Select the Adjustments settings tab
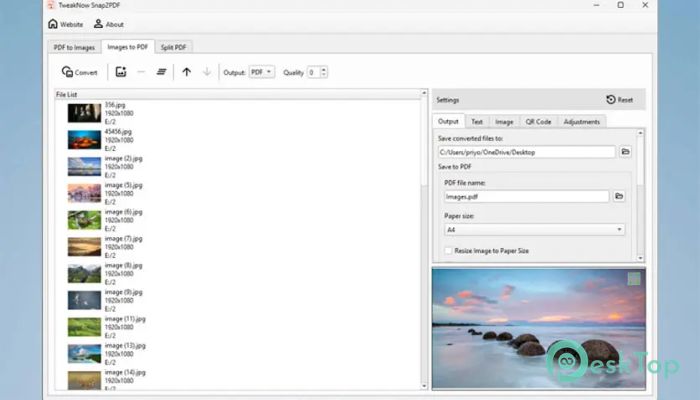The width and height of the screenshot is (700, 400). click(x=581, y=122)
